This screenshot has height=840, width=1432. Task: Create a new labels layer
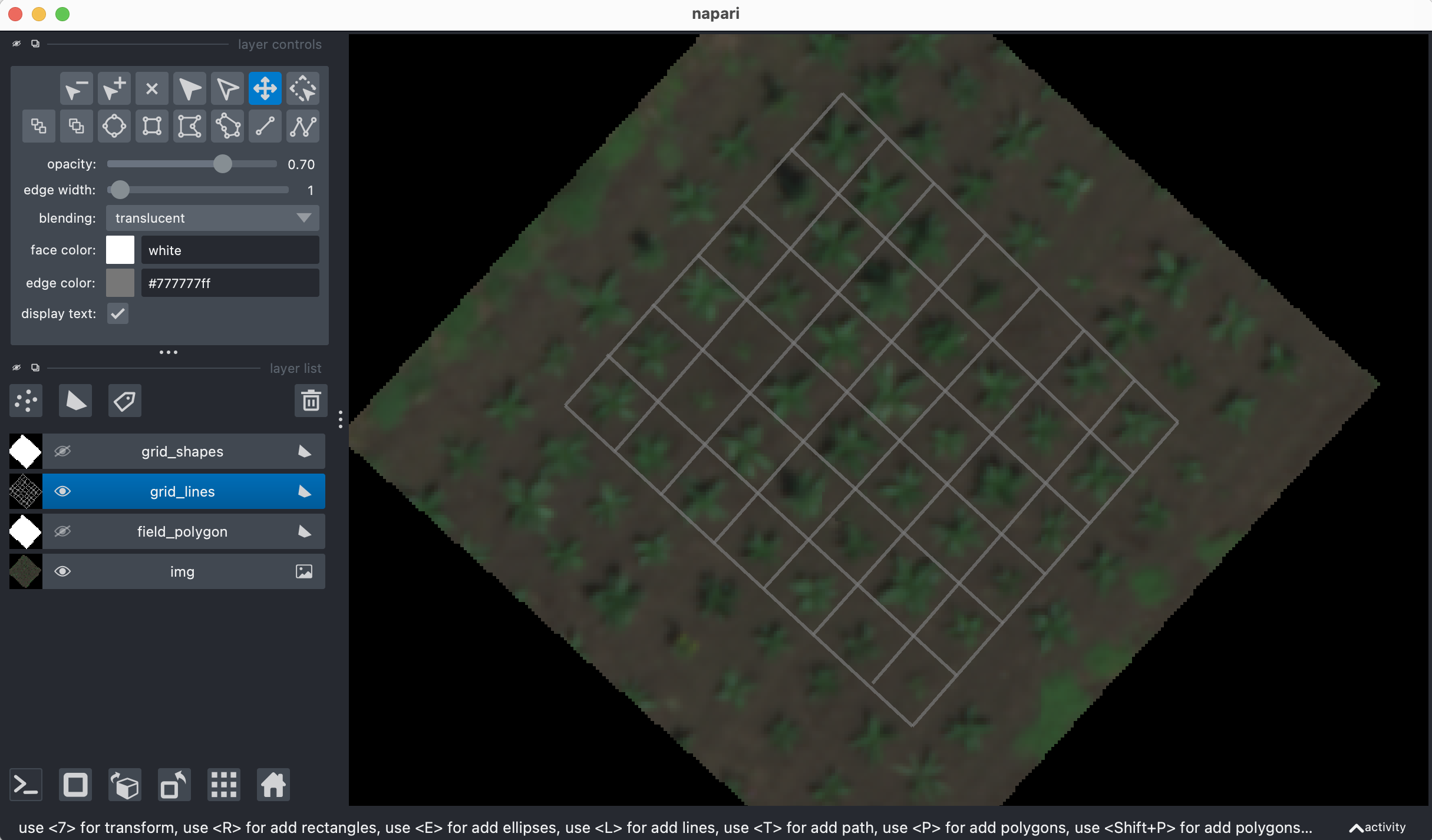pos(125,401)
